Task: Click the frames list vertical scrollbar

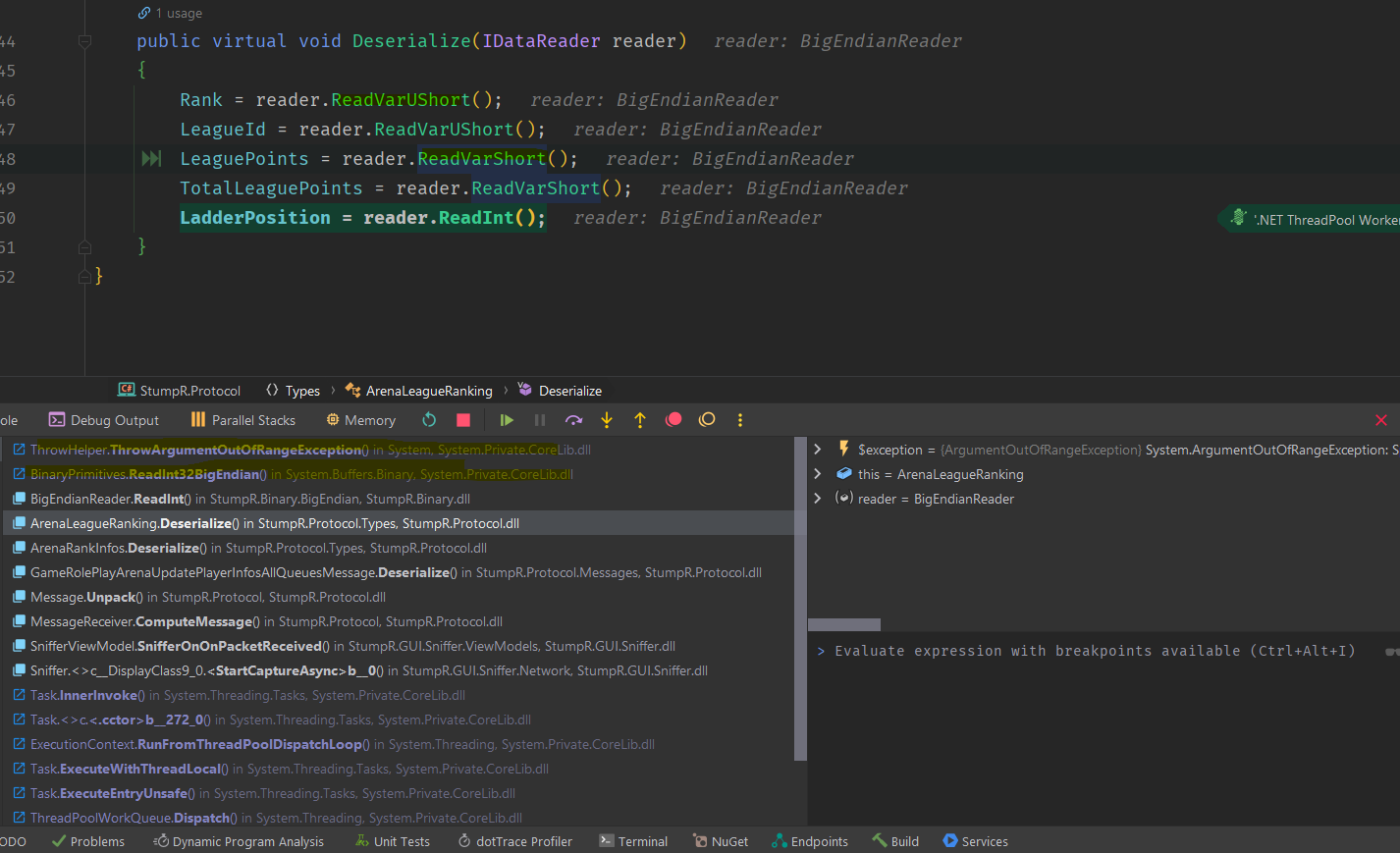Action: 800,599
